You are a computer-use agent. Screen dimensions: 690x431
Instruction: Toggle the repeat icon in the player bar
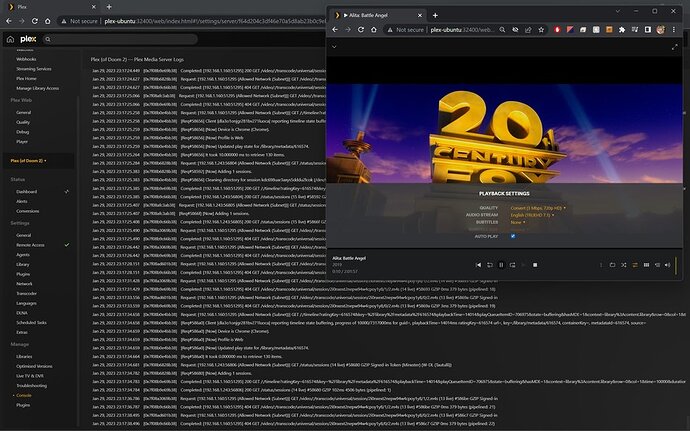pyautogui.click(x=612, y=265)
